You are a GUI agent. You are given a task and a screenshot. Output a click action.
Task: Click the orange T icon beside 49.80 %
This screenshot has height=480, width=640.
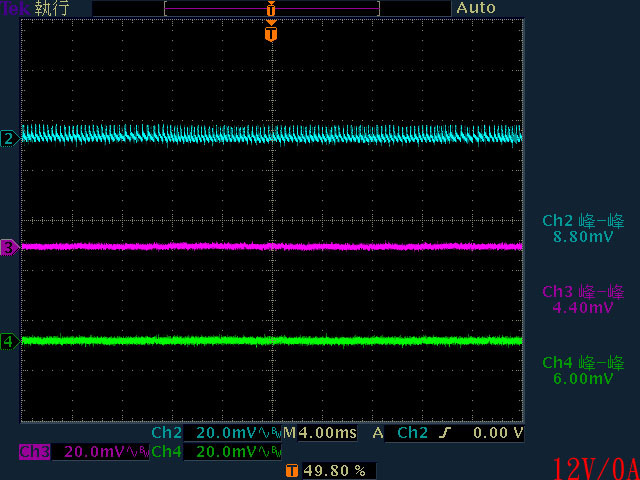point(291,471)
